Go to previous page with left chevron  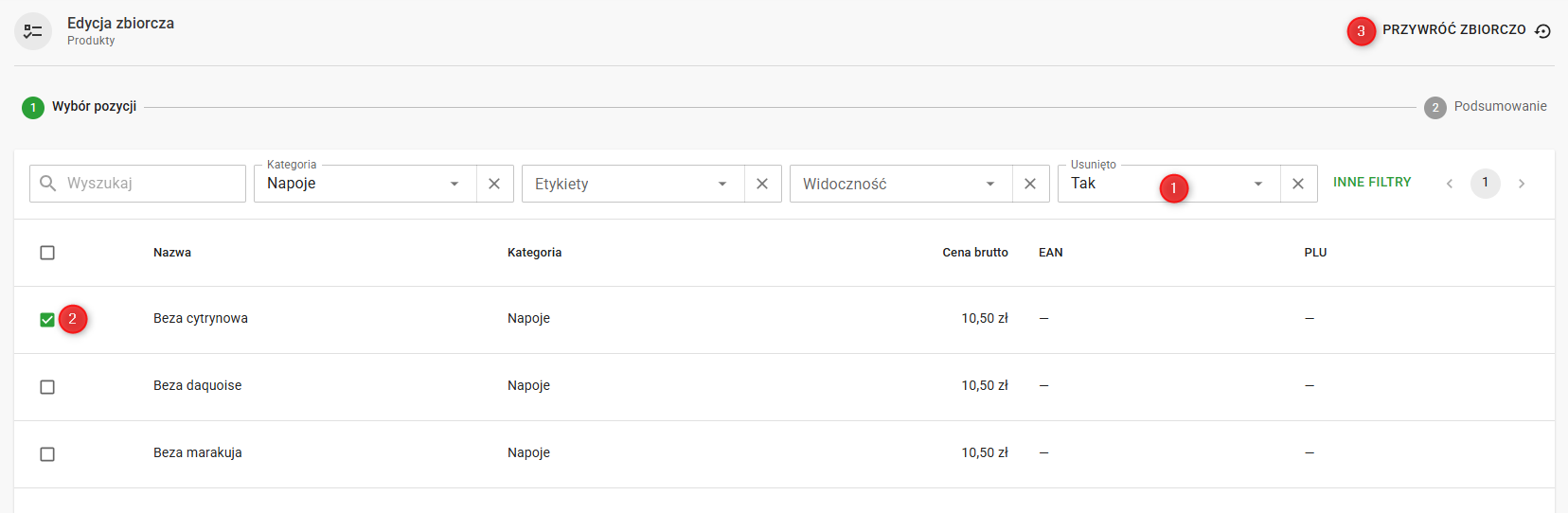coord(1449,184)
